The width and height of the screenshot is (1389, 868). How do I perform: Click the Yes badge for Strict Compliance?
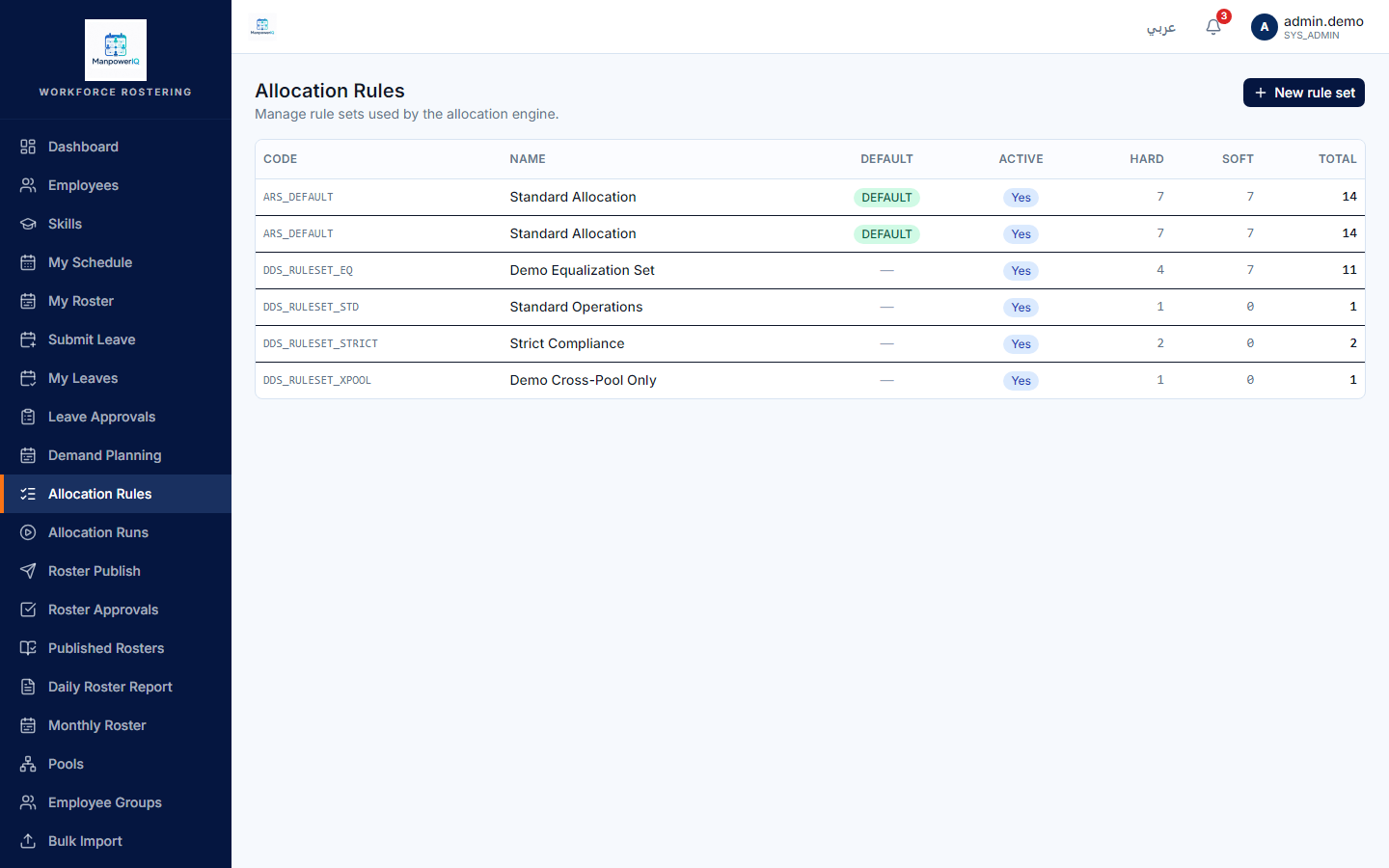point(1021,344)
